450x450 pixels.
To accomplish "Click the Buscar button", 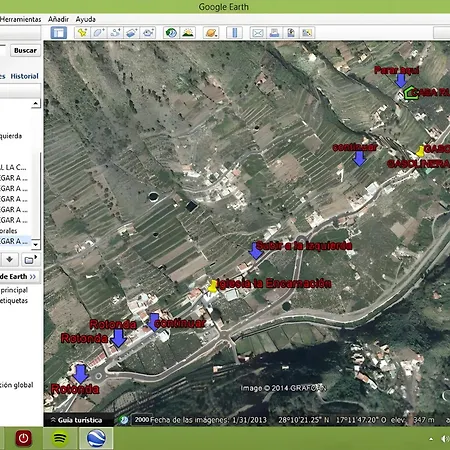I will pos(25,51).
